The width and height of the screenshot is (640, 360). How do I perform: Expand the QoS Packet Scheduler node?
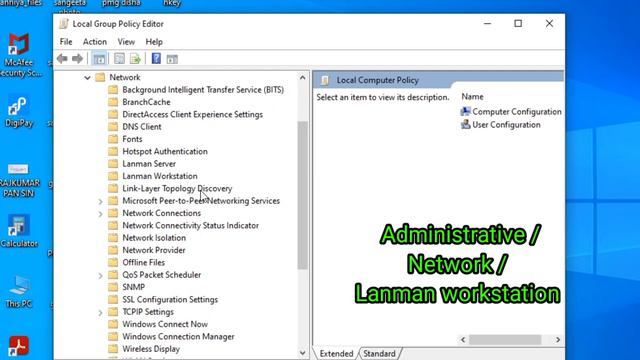click(100, 276)
